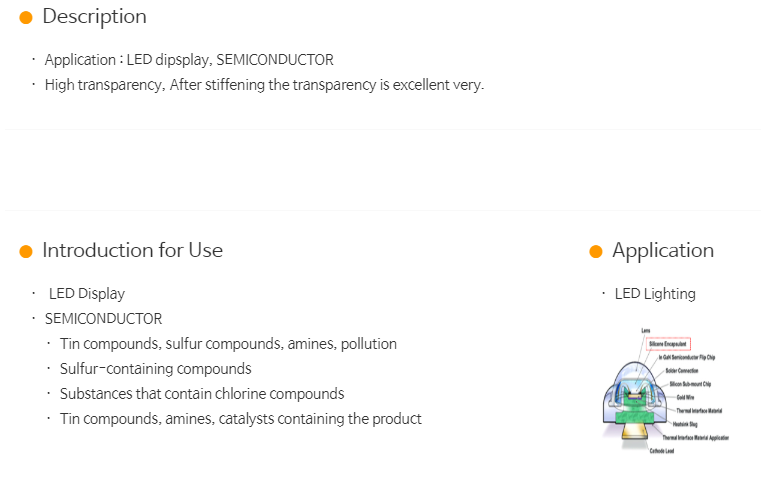Screen dimensions: 761x497
Task: Click the Tin compounds, sulfur compounds line
Action: 229,344
